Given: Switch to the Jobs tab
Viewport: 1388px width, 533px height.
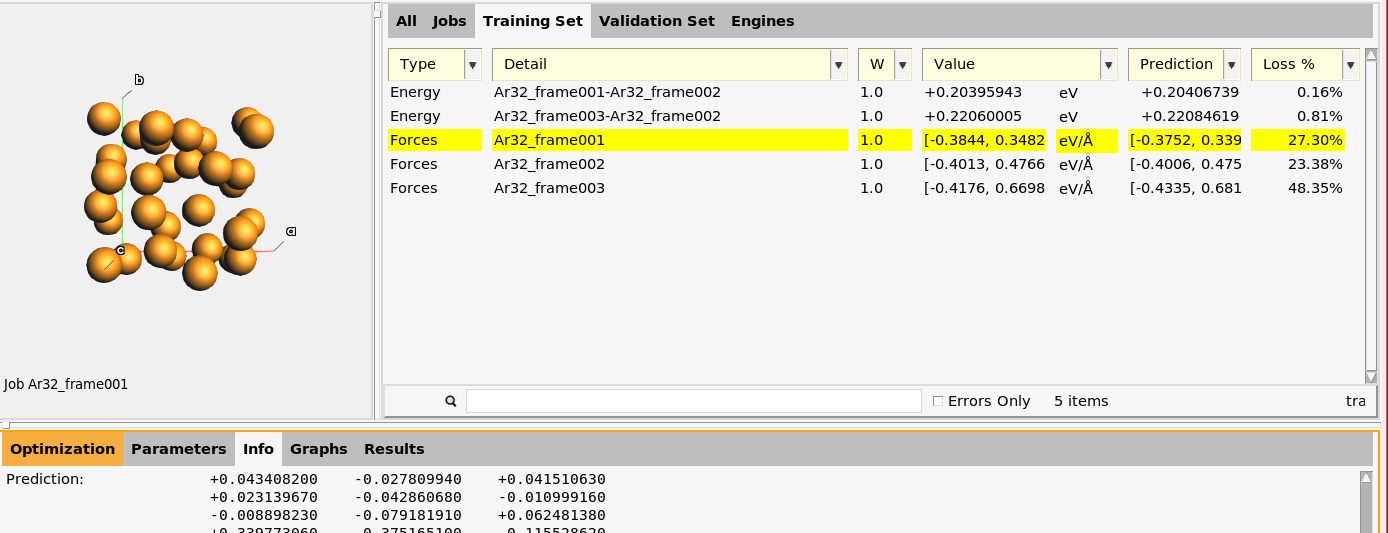Looking at the screenshot, I should 449,21.
